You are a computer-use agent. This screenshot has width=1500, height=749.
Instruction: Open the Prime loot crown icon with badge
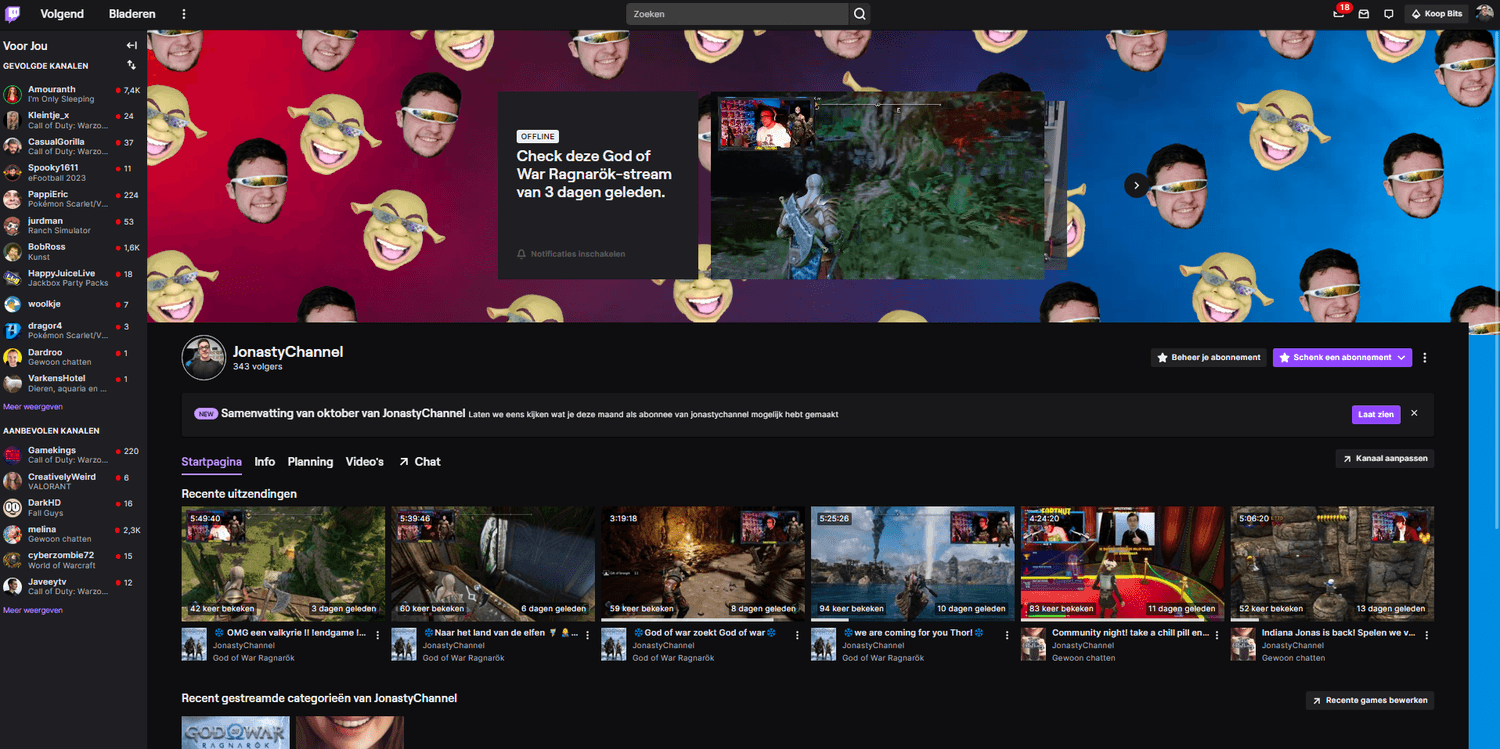click(x=1339, y=13)
